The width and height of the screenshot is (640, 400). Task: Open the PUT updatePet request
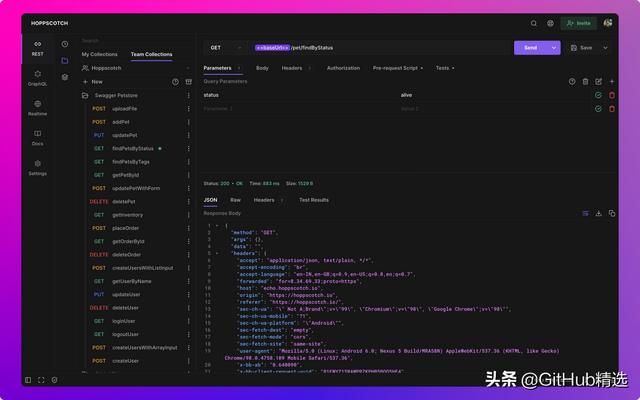pyautogui.click(x=124, y=135)
